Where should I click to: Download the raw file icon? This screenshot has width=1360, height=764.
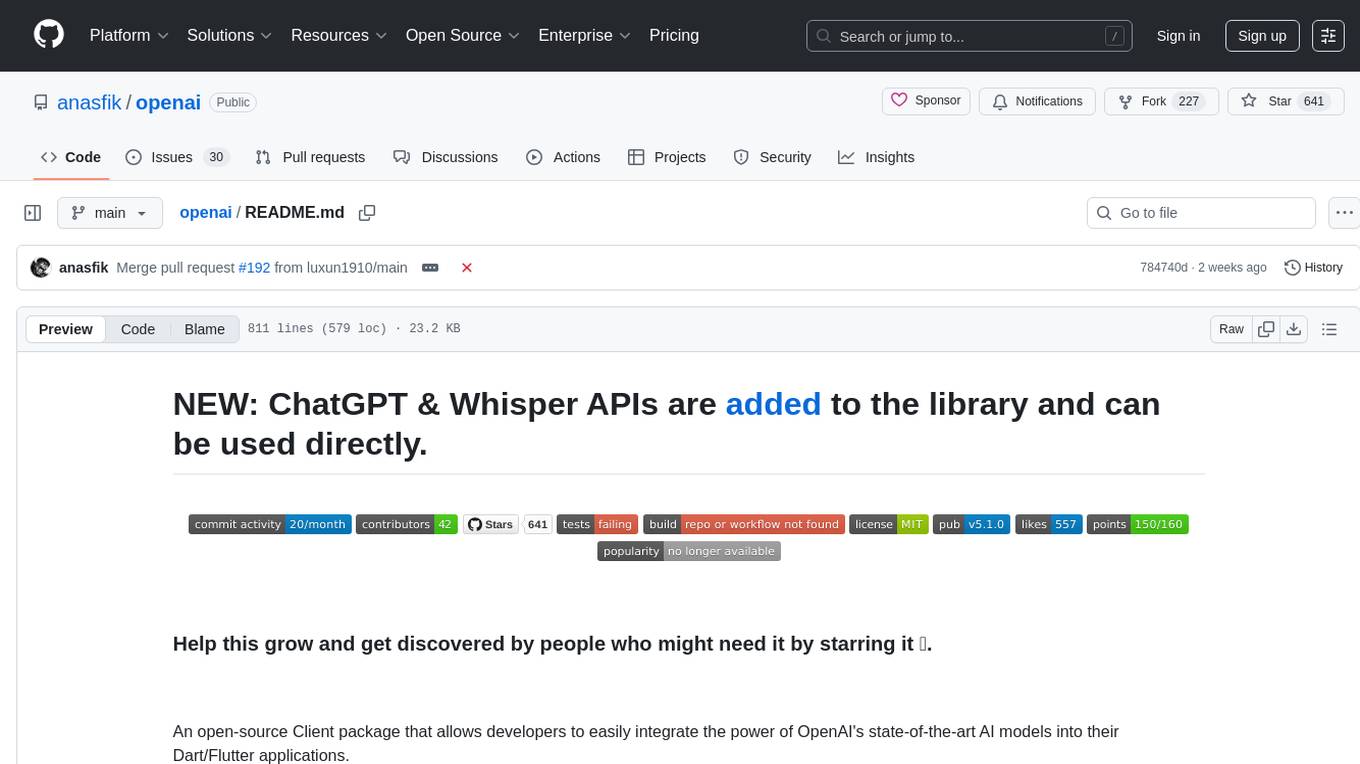(1294, 329)
